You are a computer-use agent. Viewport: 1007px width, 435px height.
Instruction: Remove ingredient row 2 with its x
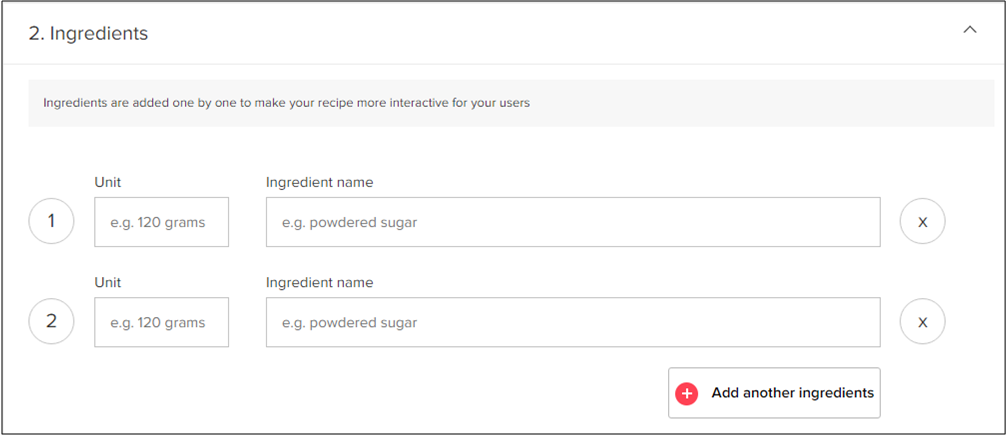pos(922,321)
